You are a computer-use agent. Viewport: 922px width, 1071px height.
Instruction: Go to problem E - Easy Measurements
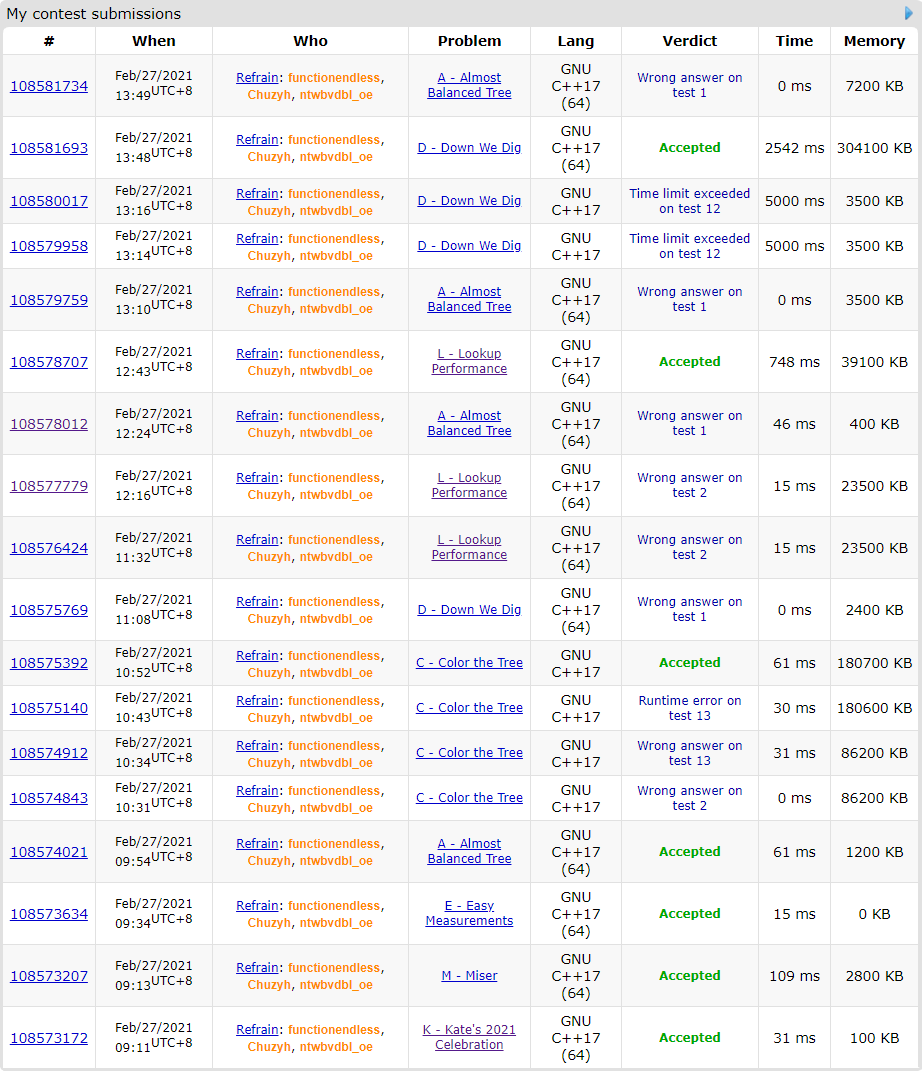pyautogui.click(x=469, y=914)
